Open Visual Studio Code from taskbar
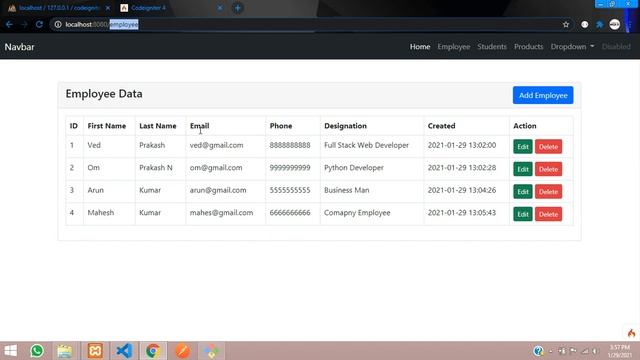Screen dimensions: 640x360 point(124,351)
